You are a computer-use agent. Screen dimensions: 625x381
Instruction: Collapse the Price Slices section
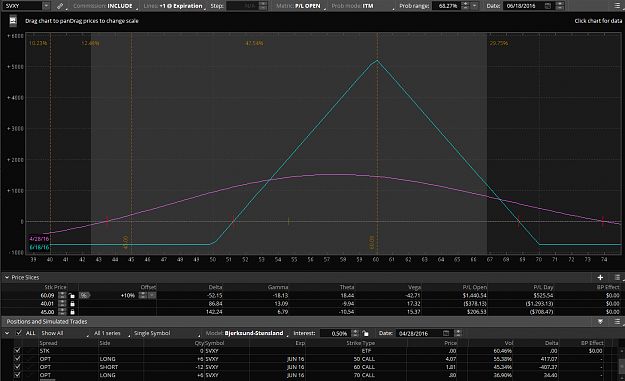[x=7, y=277]
